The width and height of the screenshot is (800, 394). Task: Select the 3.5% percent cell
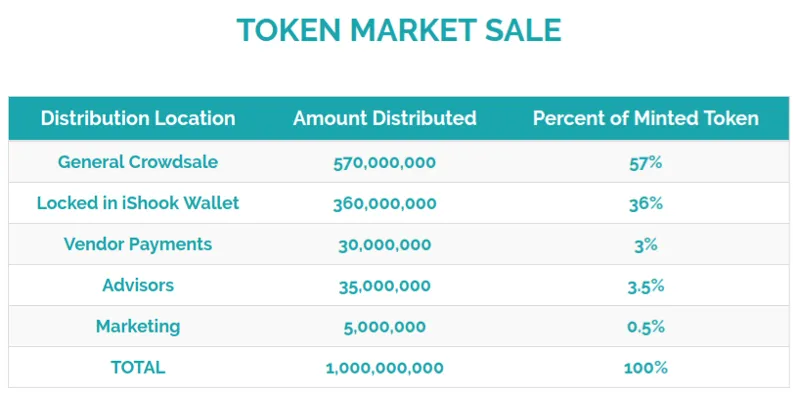pos(646,286)
